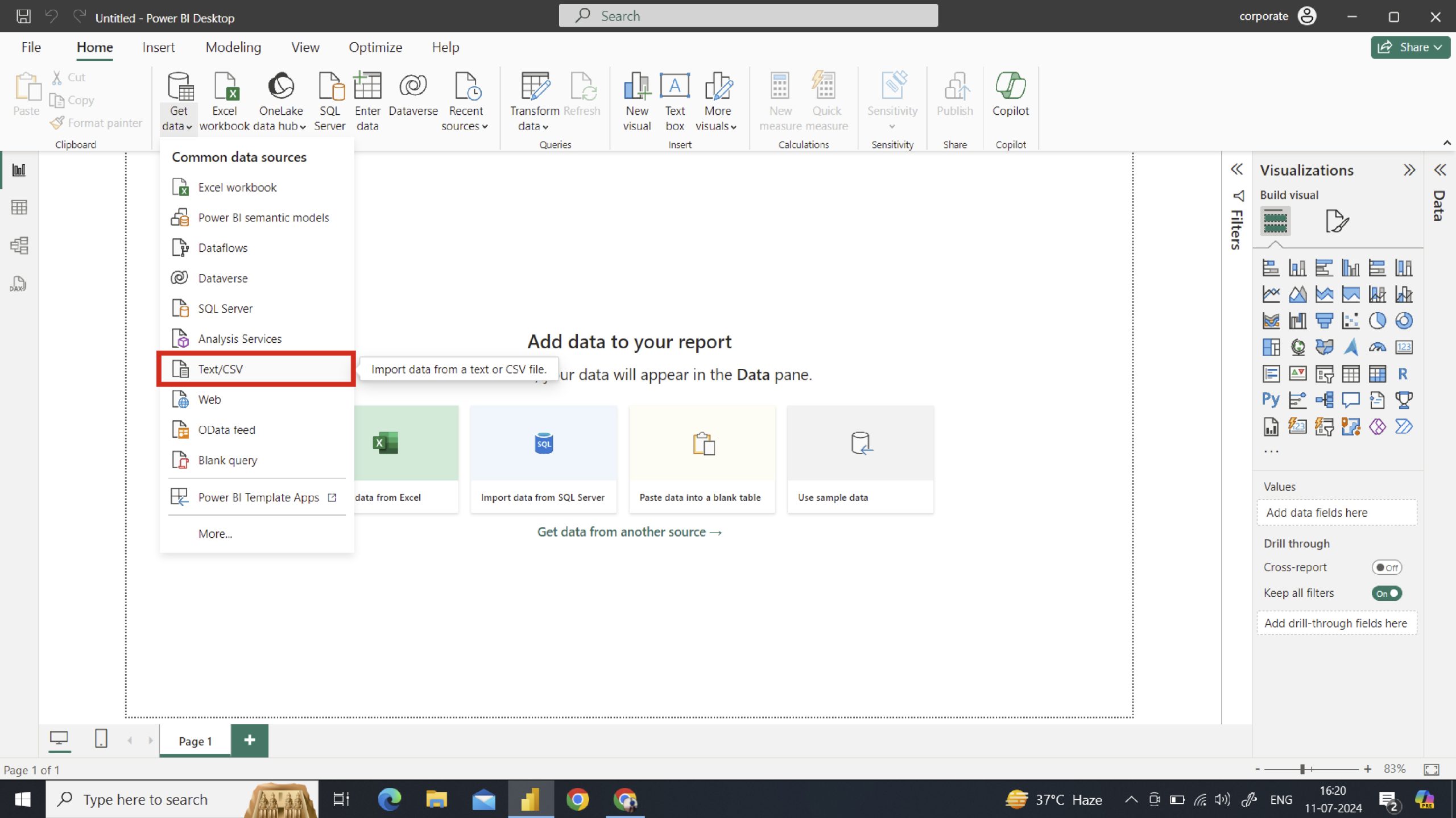Toggle Cross-report drill through switch
1456x818 pixels.
click(1387, 567)
